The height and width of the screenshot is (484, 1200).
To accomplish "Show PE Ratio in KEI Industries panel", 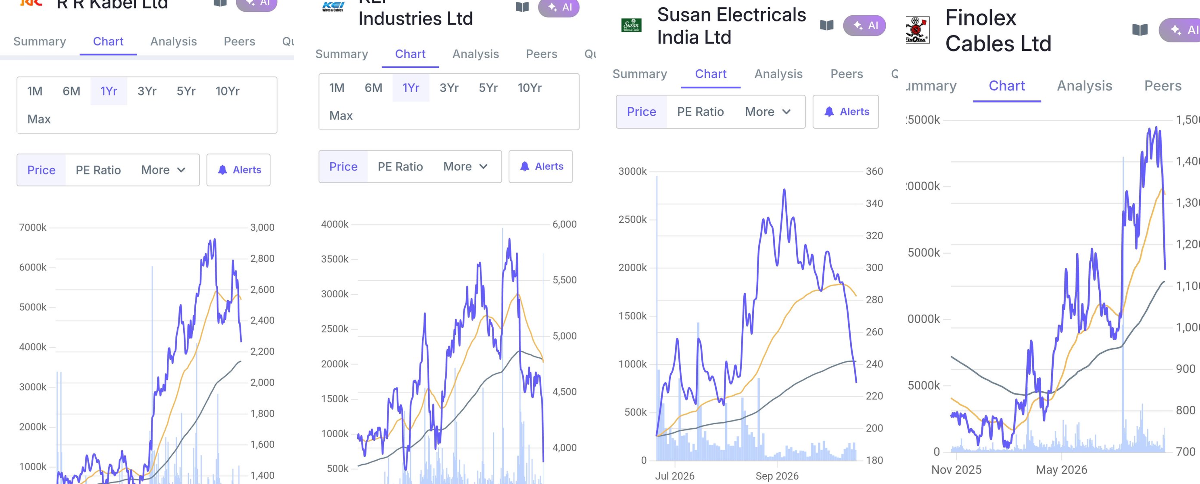I will 400,166.
